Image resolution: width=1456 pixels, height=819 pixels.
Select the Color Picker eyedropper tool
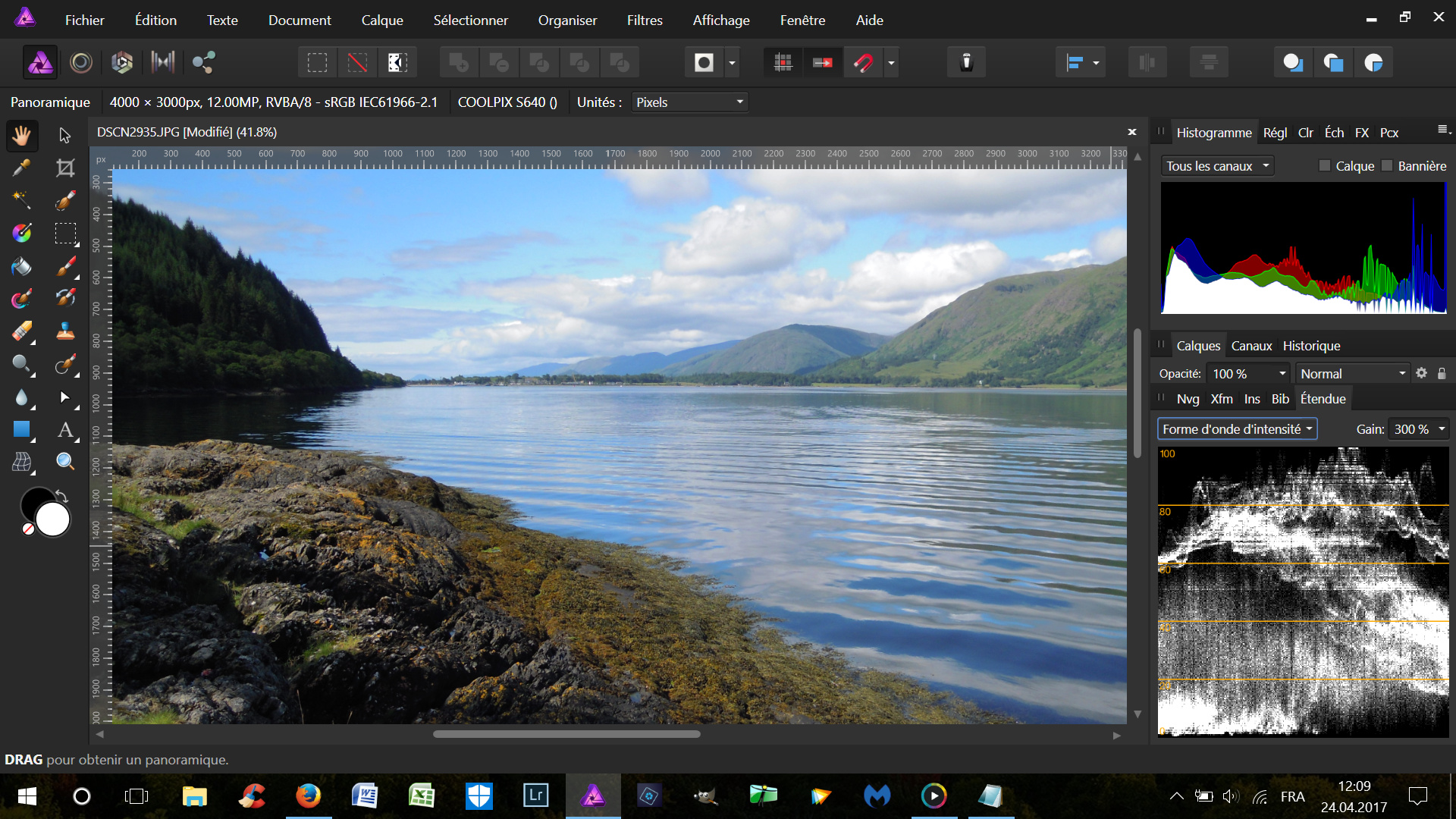[x=21, y=168]
